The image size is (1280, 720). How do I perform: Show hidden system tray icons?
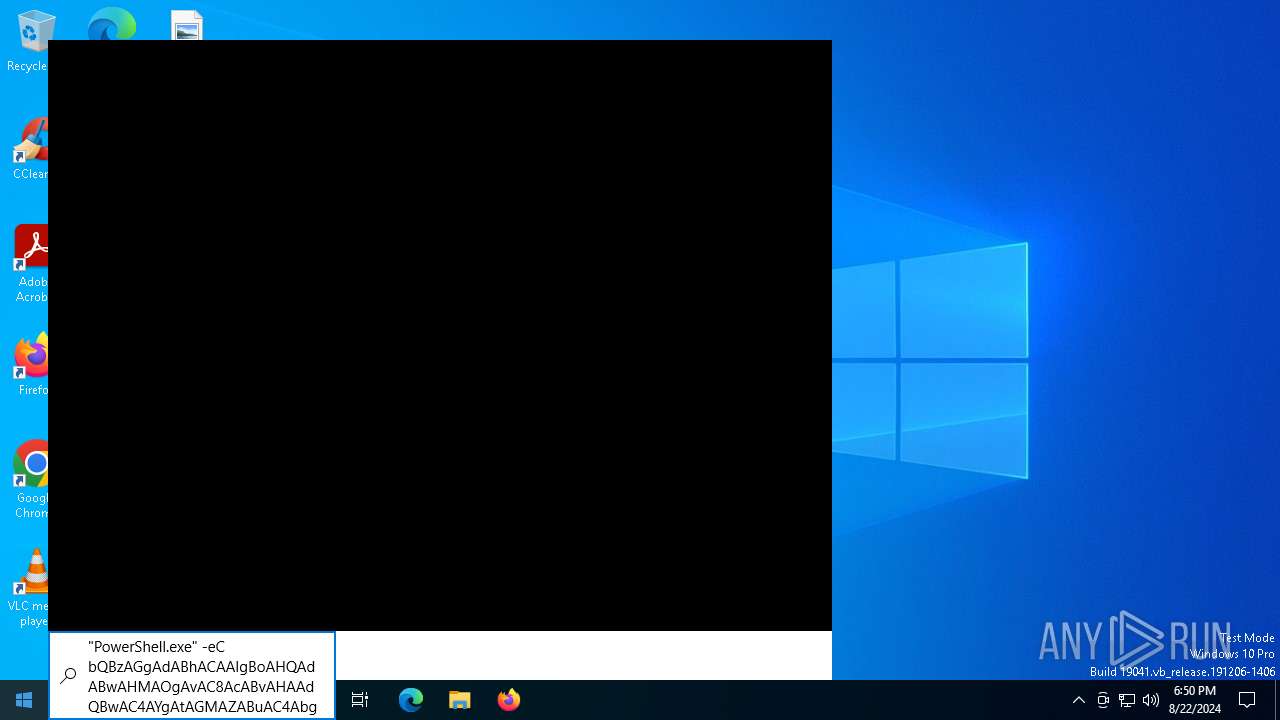pos(1078,700)
